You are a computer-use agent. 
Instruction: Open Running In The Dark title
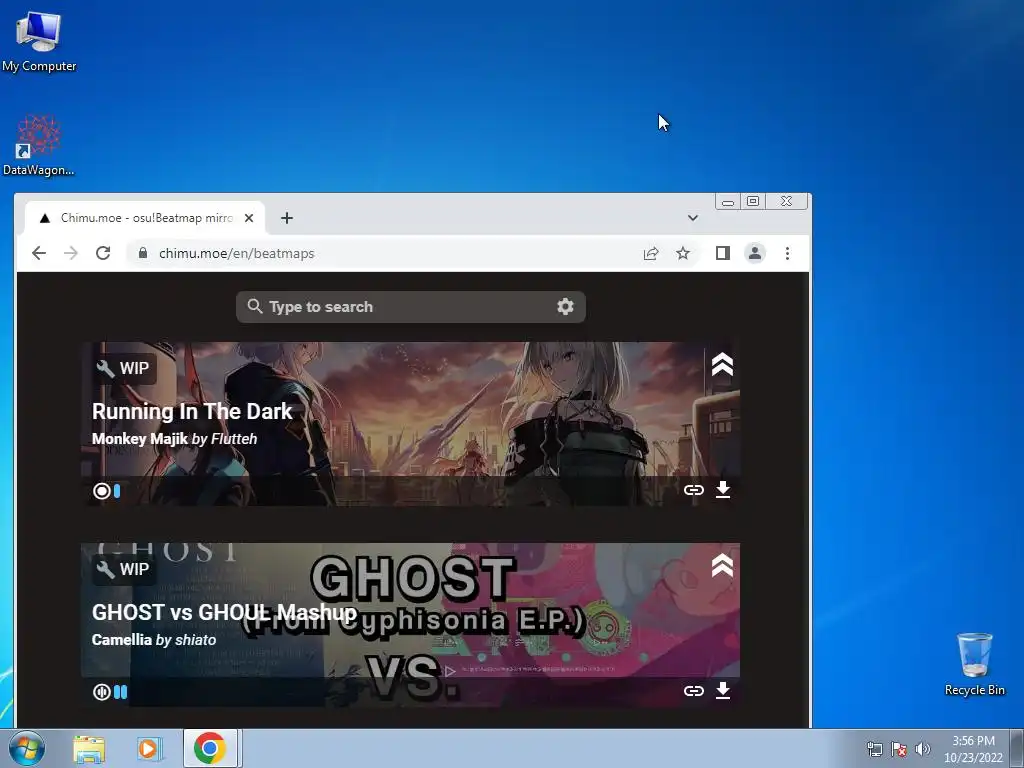(x=192, y=411)
